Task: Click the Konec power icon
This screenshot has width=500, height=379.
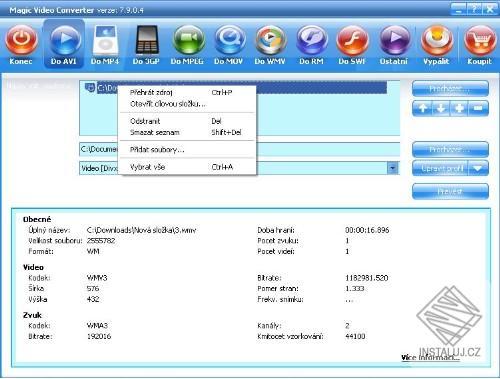Action: [21, 41]
